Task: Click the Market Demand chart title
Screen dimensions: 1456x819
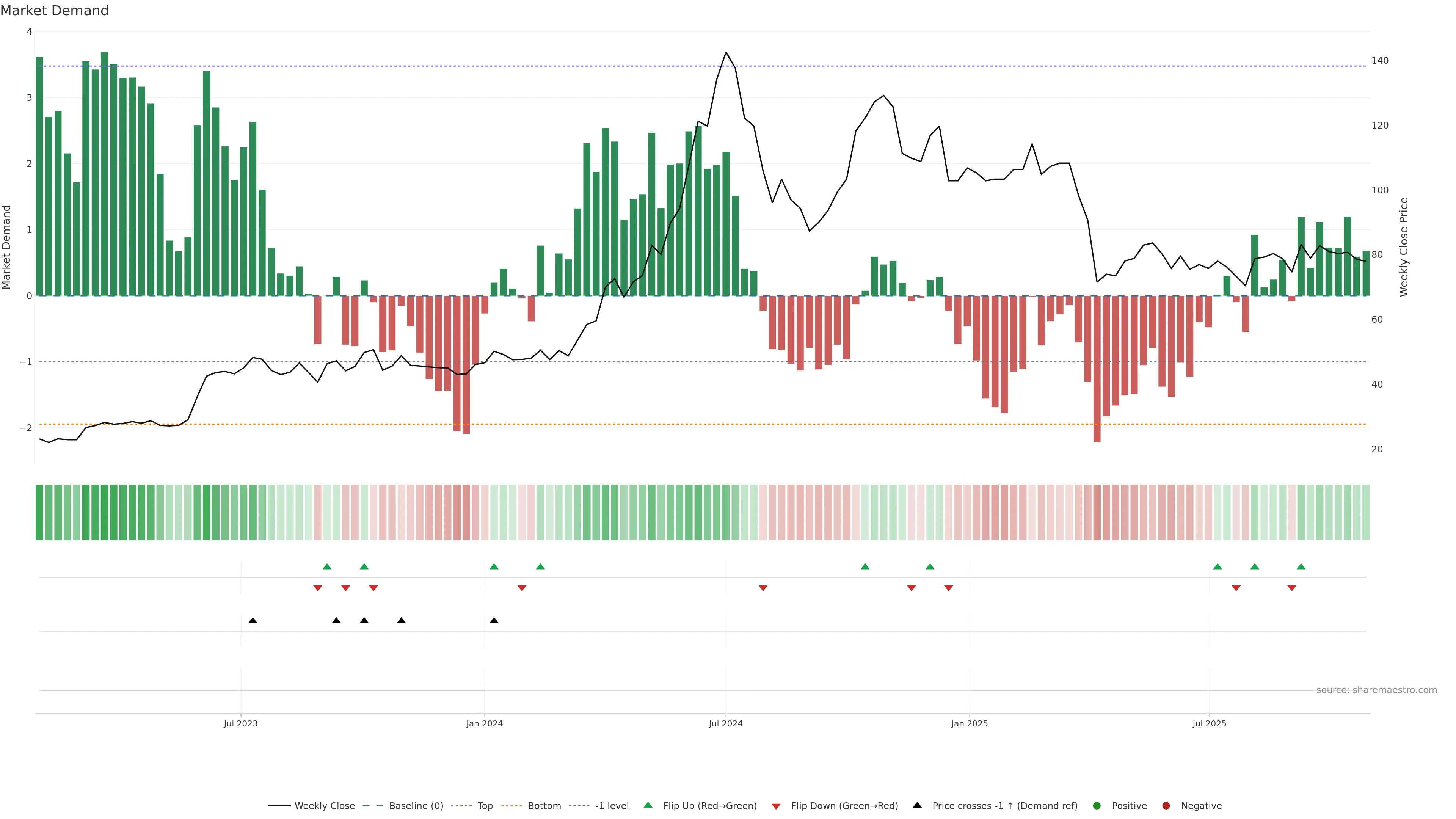Action: [55, 11]
